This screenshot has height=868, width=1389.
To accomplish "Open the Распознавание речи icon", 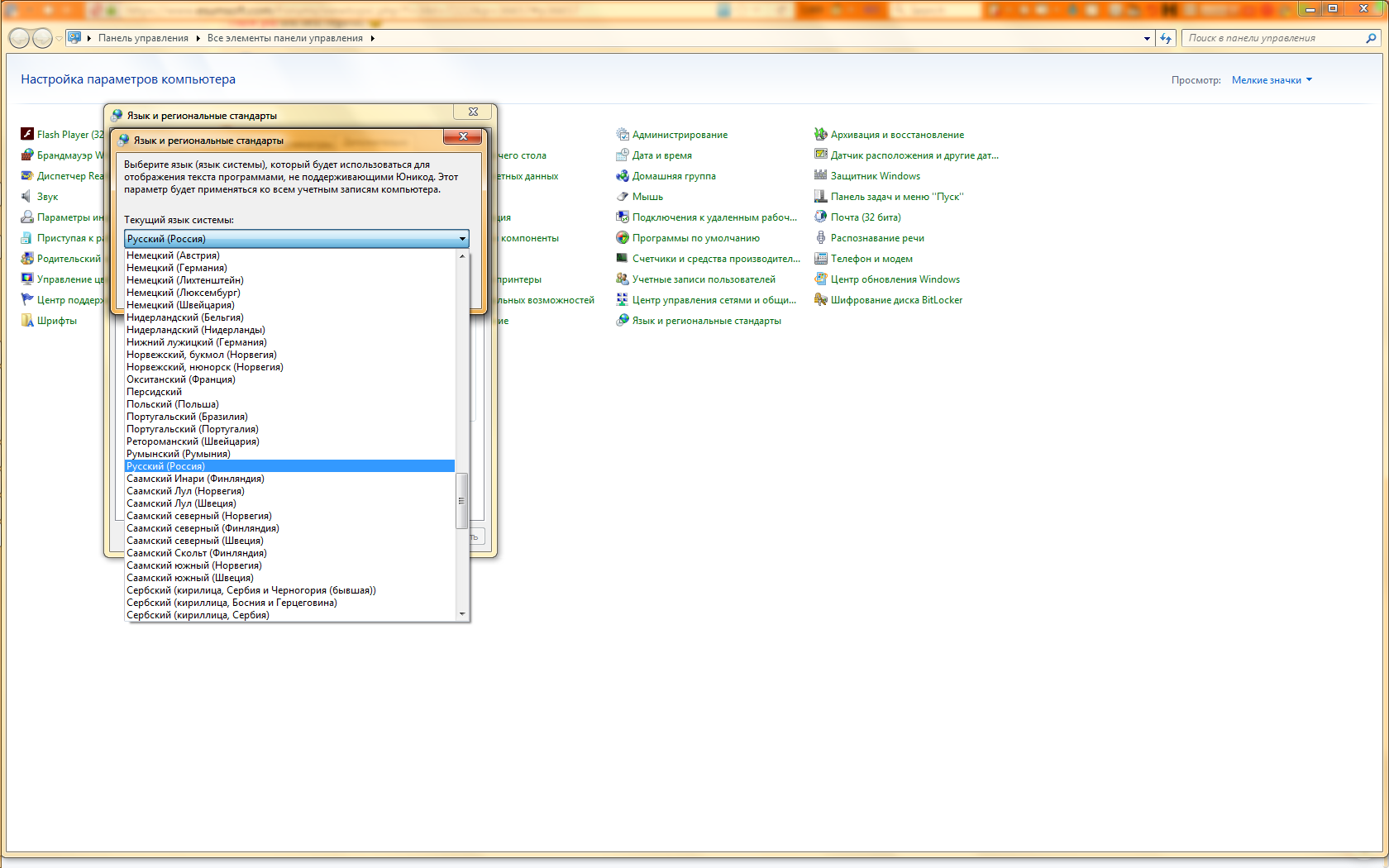I will [x=821, y=237].
